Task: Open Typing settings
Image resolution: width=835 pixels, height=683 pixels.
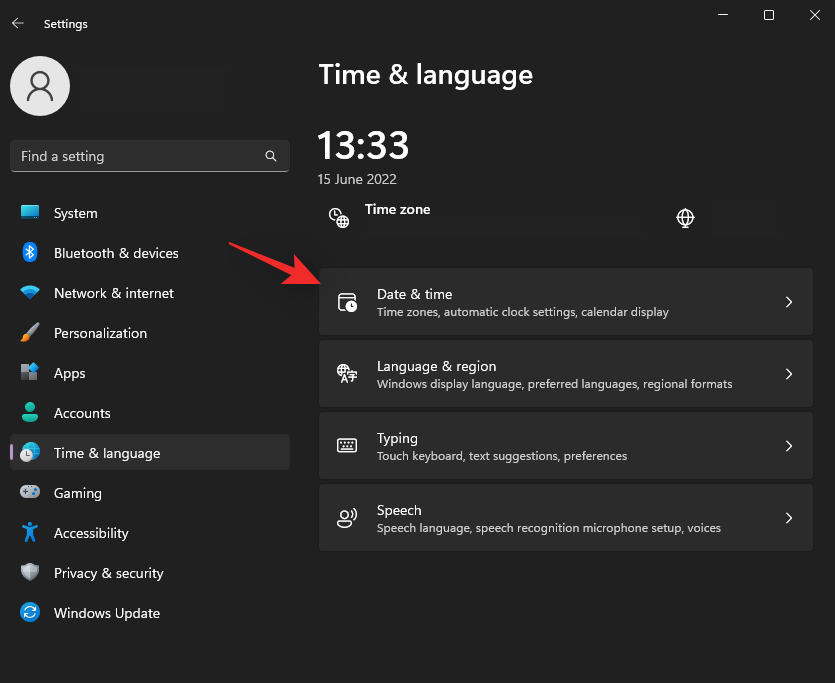Action: pos(566,445)
